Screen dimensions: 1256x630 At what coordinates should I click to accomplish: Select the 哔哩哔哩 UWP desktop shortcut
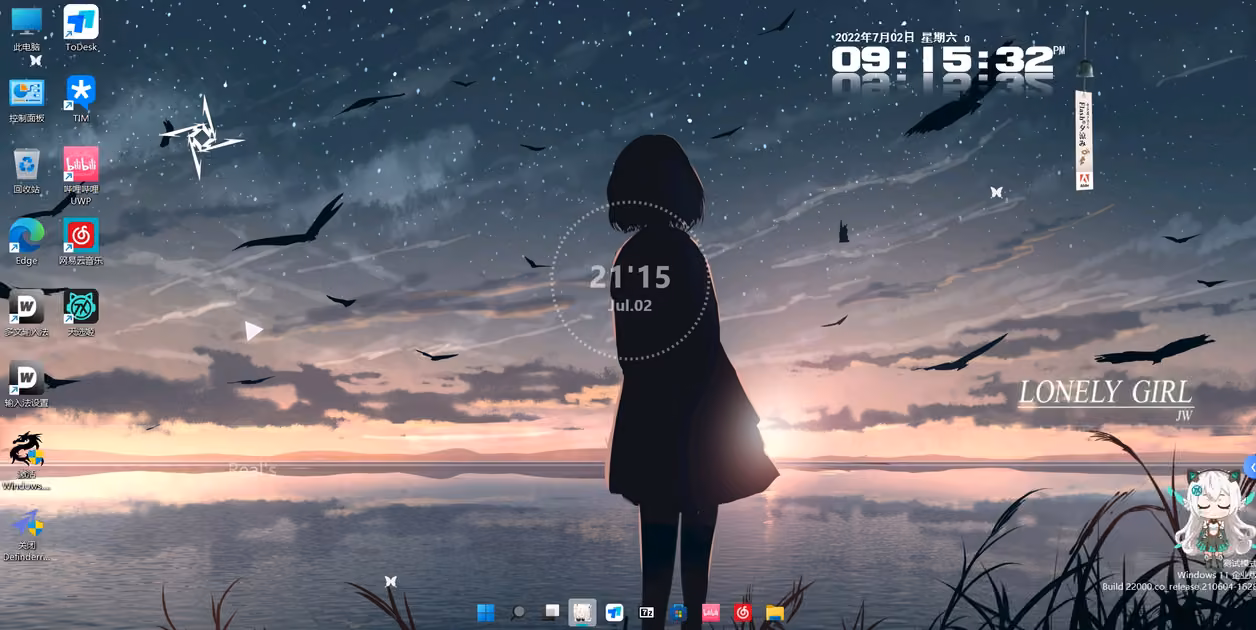(81, 176)
